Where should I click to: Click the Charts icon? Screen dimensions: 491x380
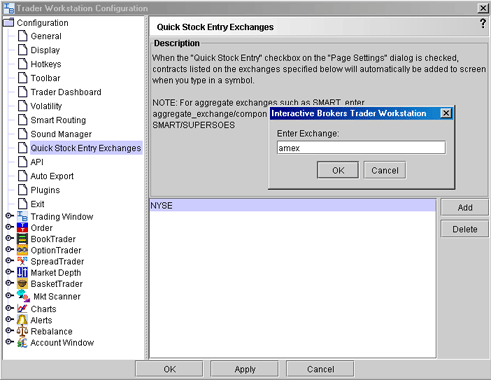click(22, 309)
